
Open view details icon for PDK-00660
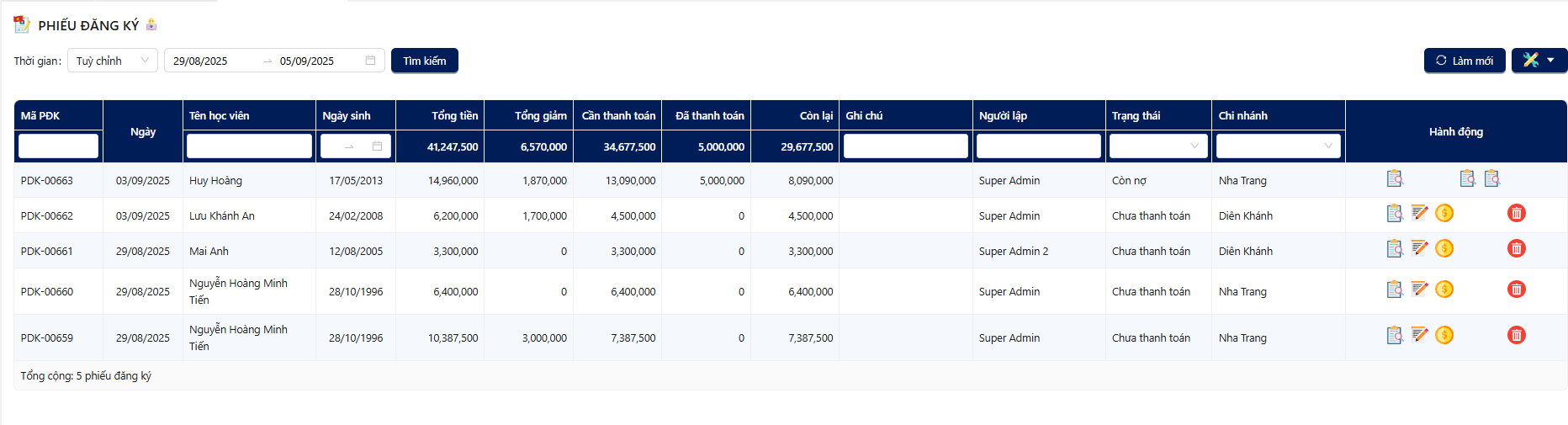pos(1394,290)
